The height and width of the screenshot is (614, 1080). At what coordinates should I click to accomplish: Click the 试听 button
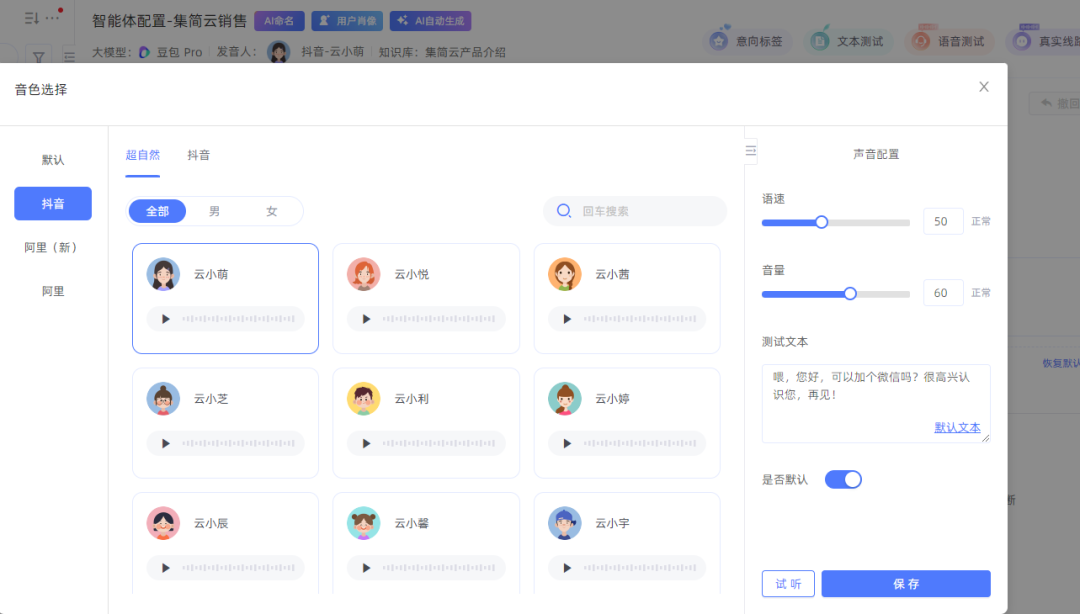(x=788, y=584)
